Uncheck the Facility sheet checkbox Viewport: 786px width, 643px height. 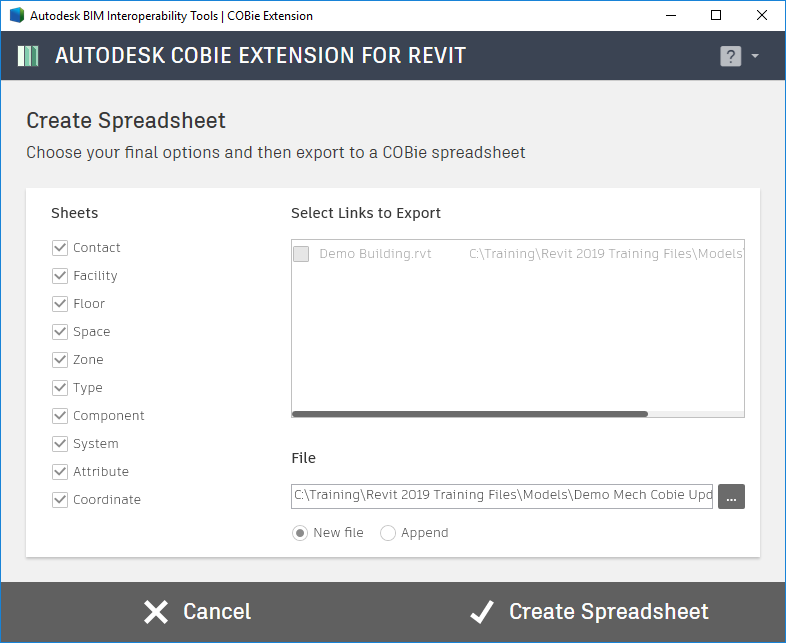[x=60, y=276]
